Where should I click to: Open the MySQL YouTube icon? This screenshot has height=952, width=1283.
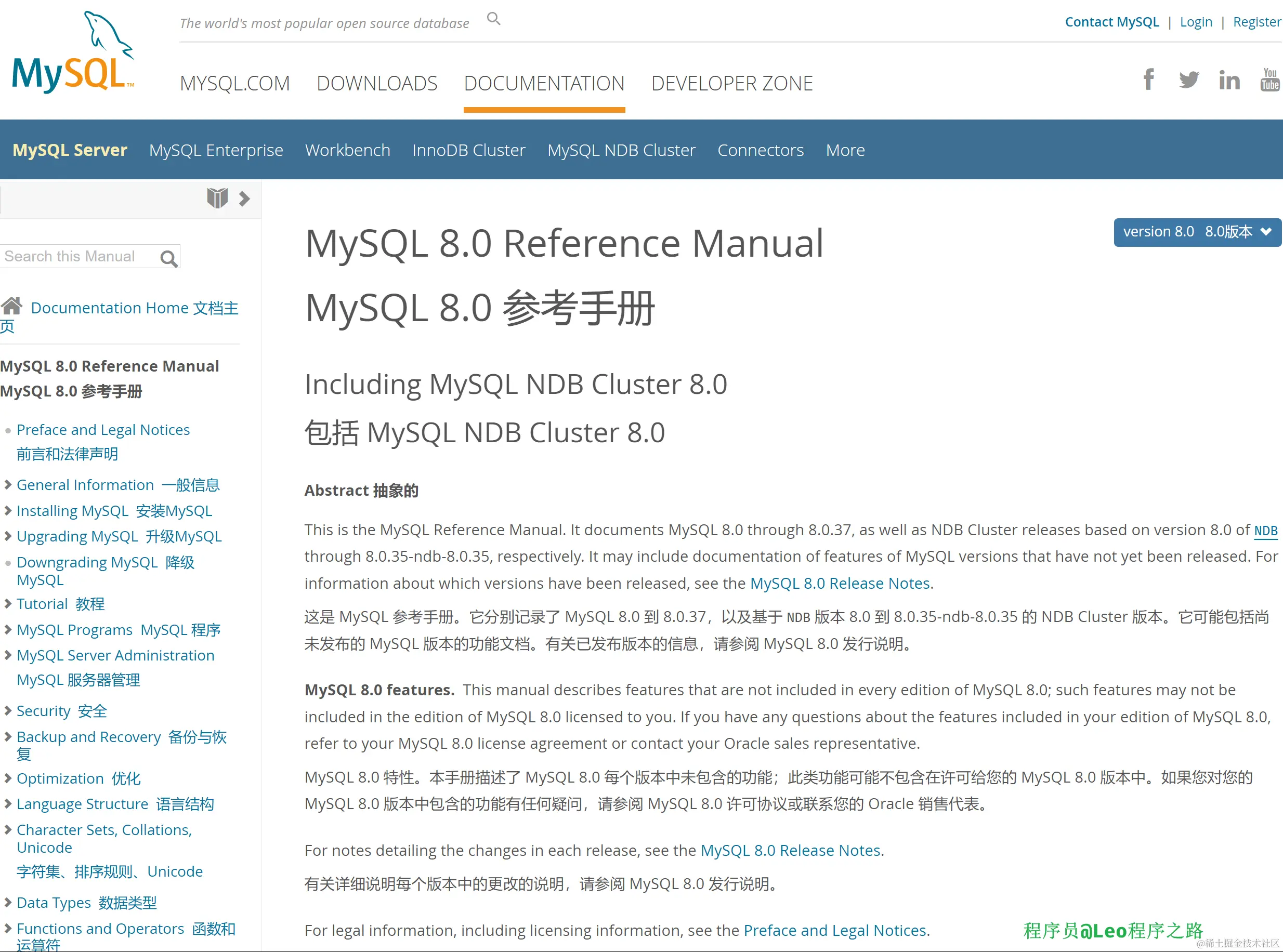pyautogui.click(x=1269, y=80)
